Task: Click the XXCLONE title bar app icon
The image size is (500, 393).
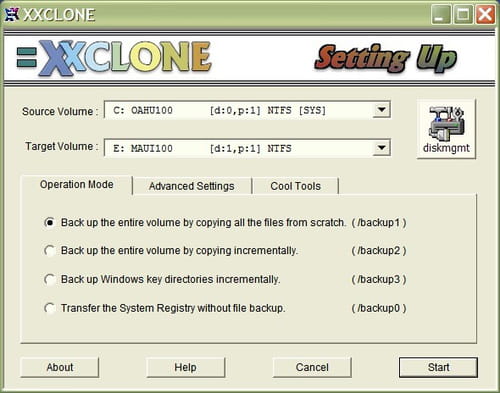Action: (x=12, y=14)
